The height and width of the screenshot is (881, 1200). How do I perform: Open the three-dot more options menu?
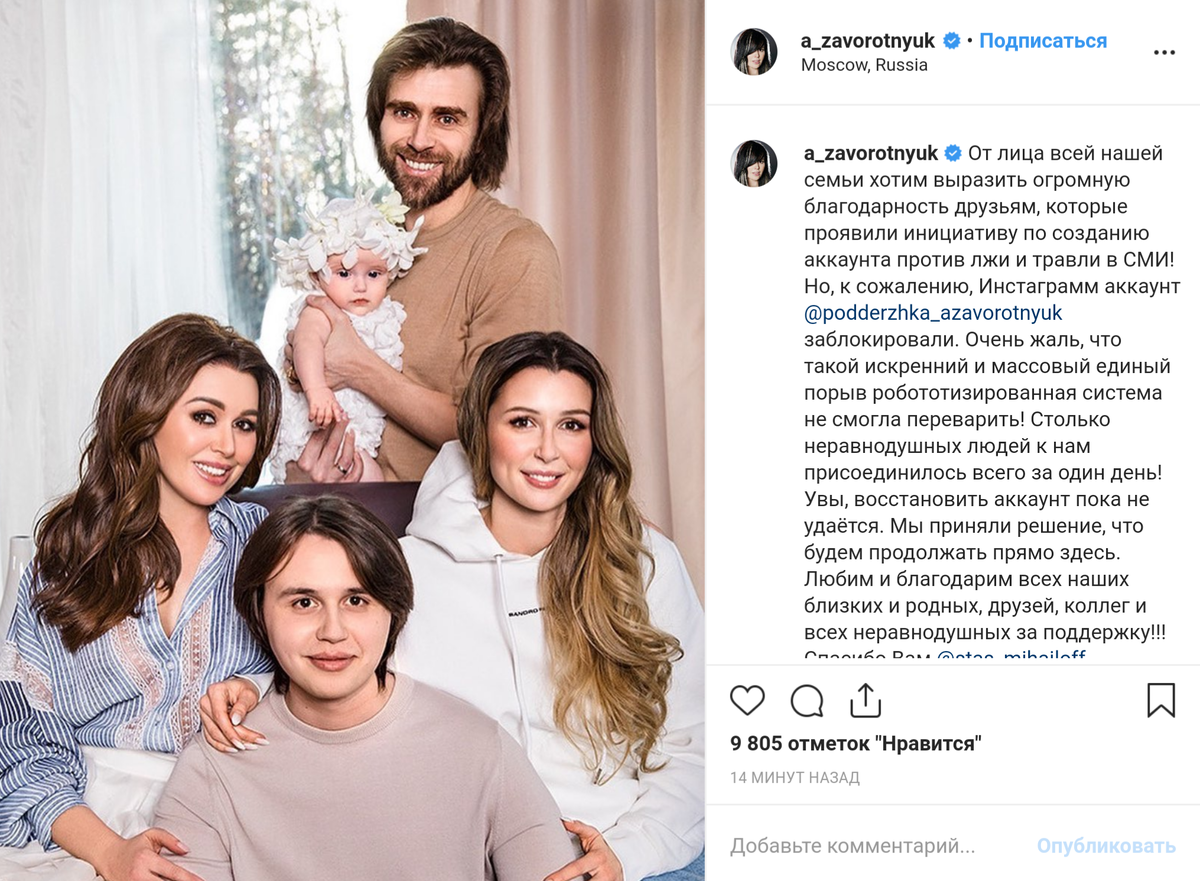tap(1164, 53)
